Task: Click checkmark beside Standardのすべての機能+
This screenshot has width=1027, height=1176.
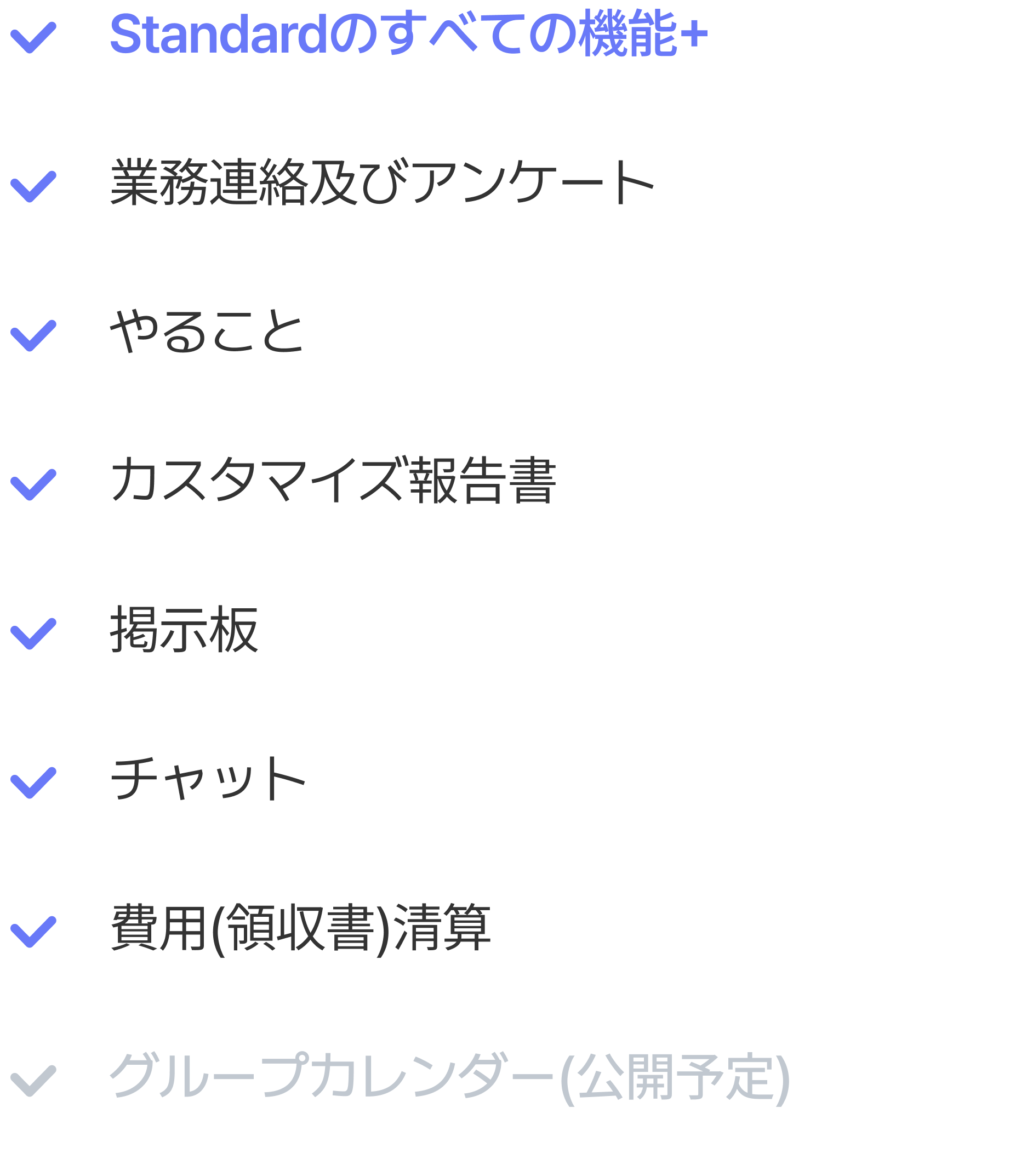Action: (x=33, y=38)
